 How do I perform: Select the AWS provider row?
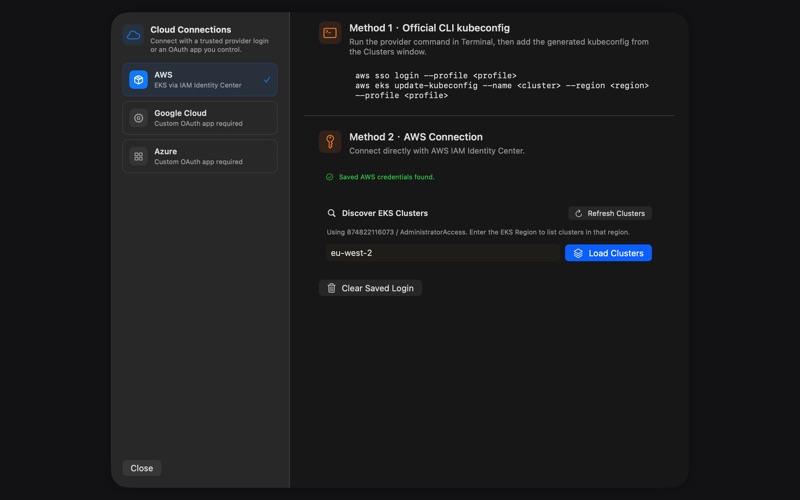200,80
